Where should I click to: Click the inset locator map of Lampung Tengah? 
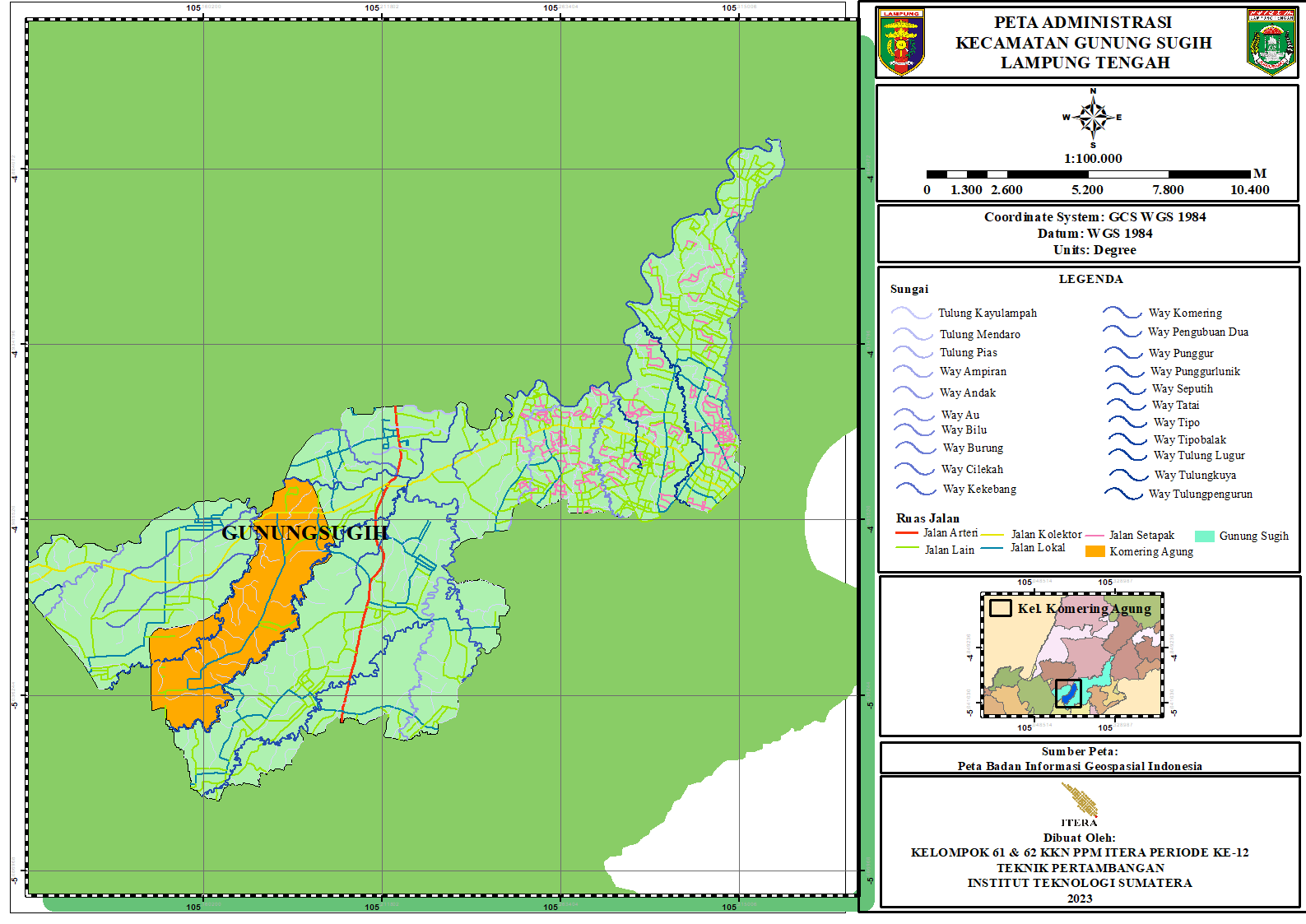point(1072,654)
